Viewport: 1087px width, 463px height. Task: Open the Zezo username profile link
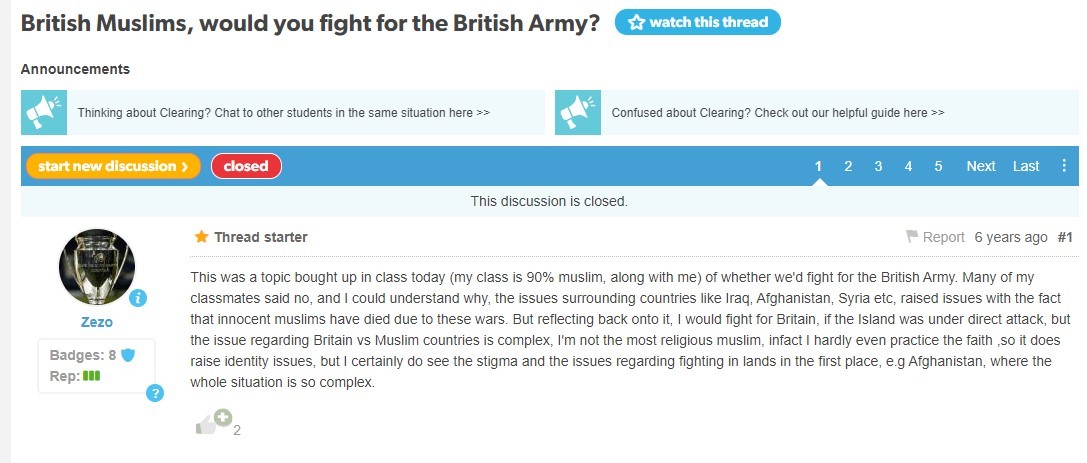98,322
